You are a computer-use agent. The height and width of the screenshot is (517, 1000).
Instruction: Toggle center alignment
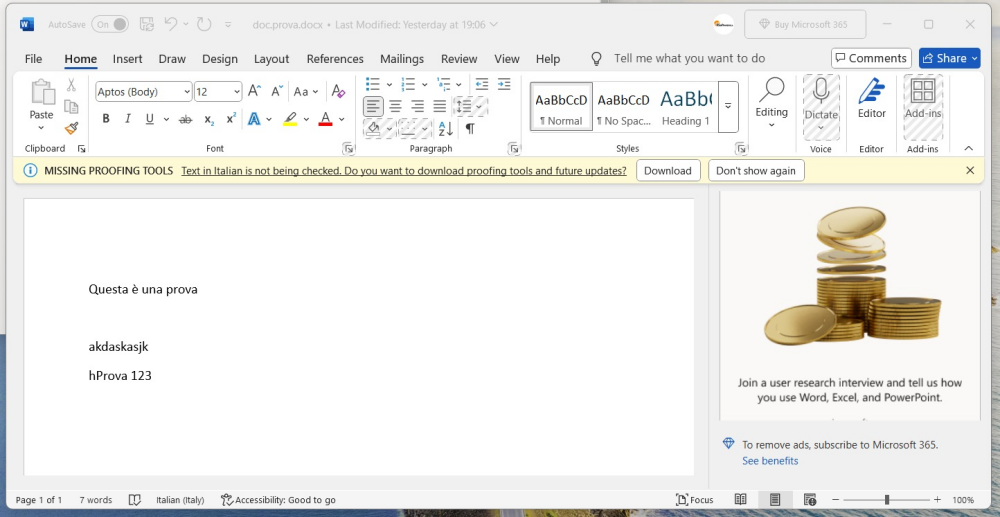395,106
